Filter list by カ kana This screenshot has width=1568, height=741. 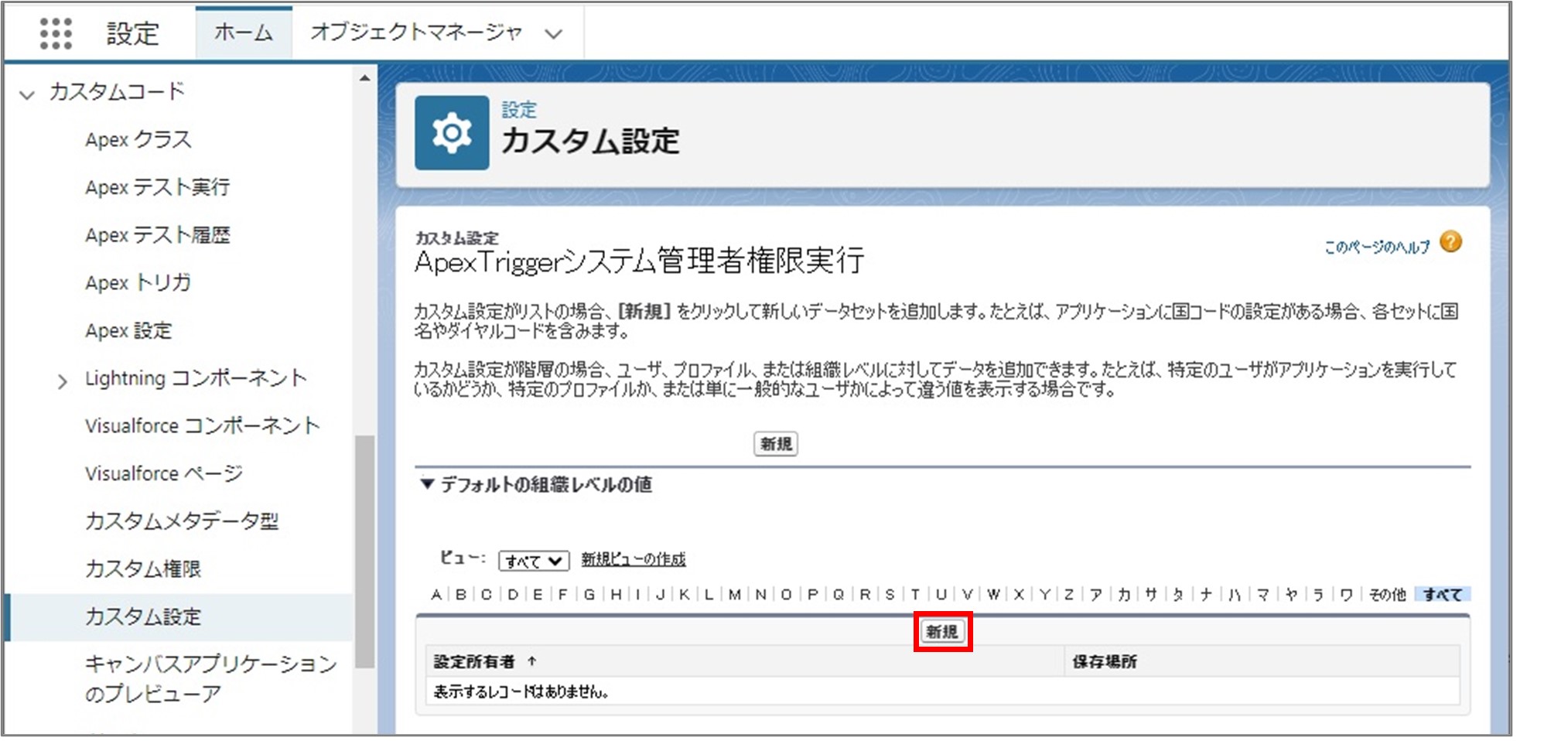(x=1124, y=595)
